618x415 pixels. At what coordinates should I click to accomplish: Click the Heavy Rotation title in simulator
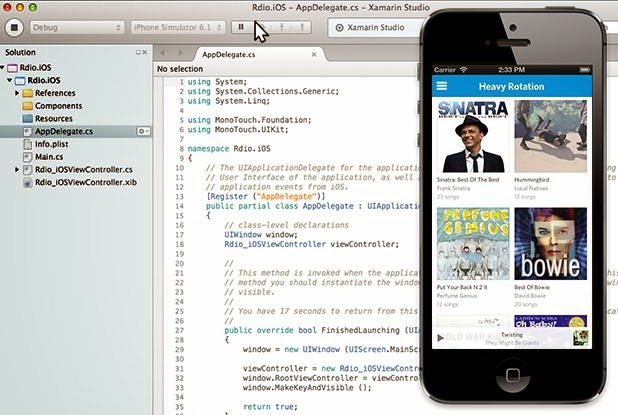(511, 86)
